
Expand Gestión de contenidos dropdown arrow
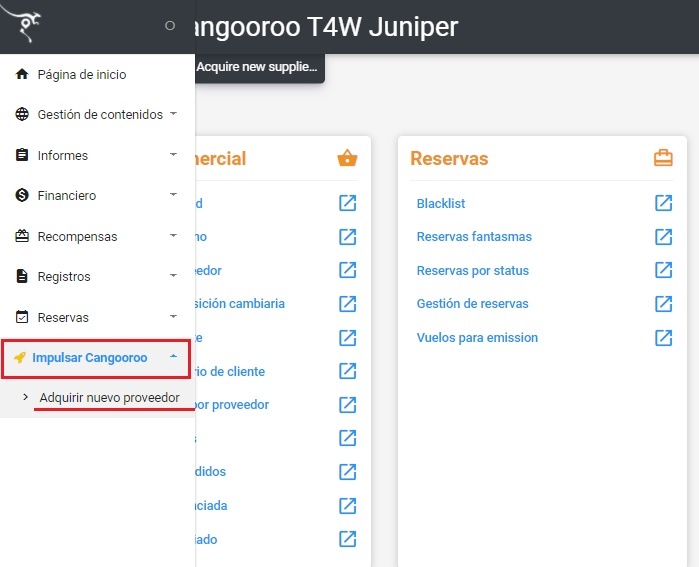173,114
